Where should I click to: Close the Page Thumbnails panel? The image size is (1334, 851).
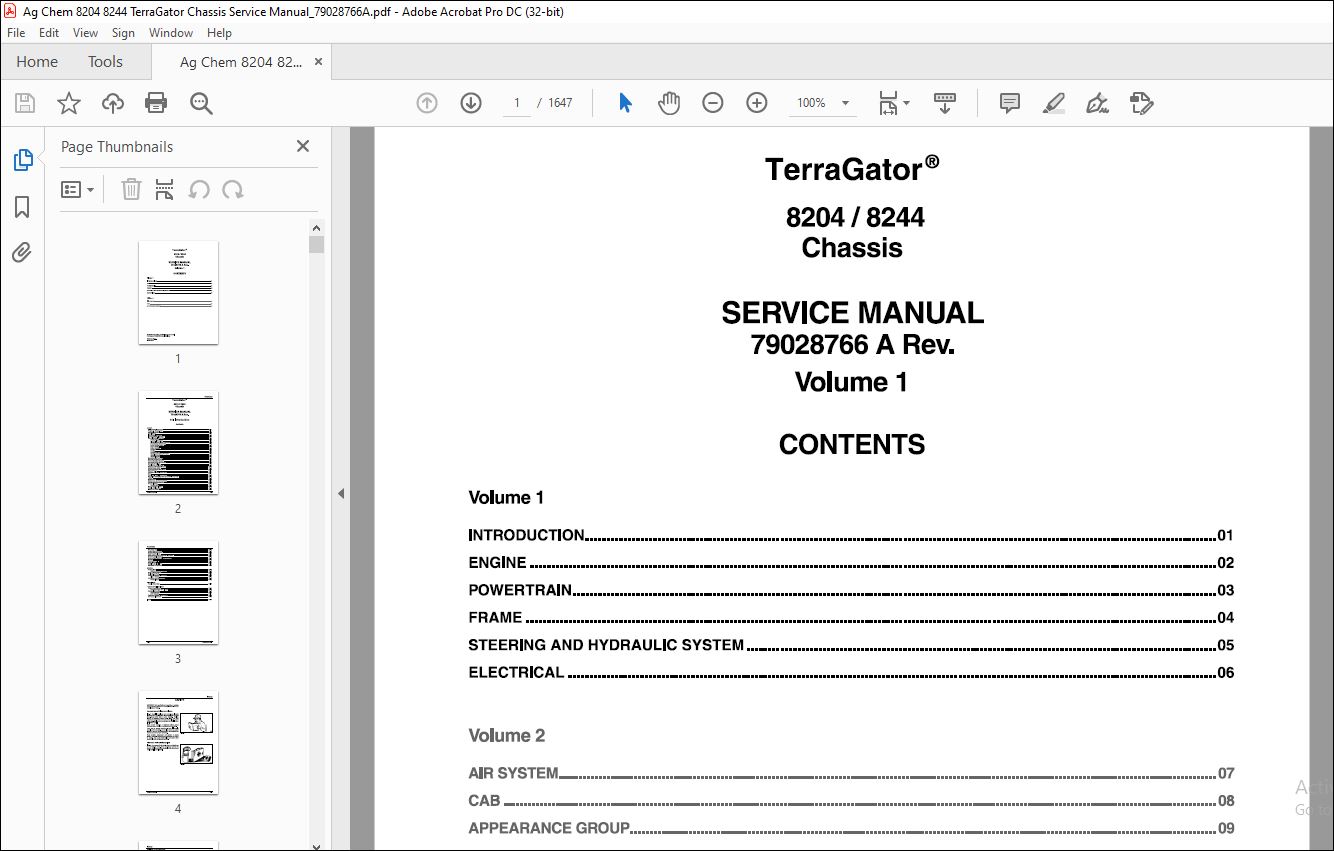tap(303, 146)
